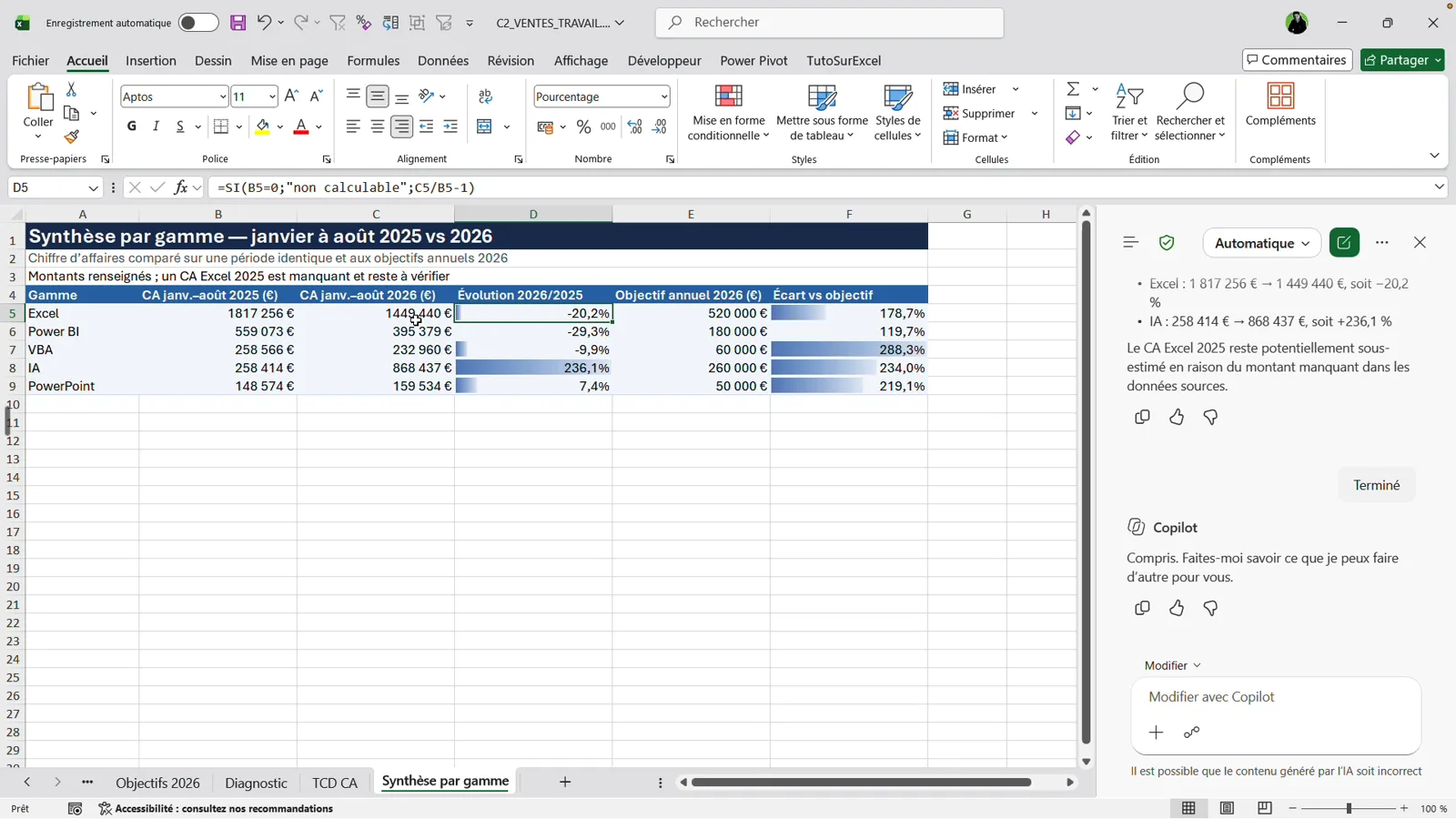This screenshot has height=819, width=1456.
Task: Toggle italic formatting I button
Action: click(x=156, y=126)
